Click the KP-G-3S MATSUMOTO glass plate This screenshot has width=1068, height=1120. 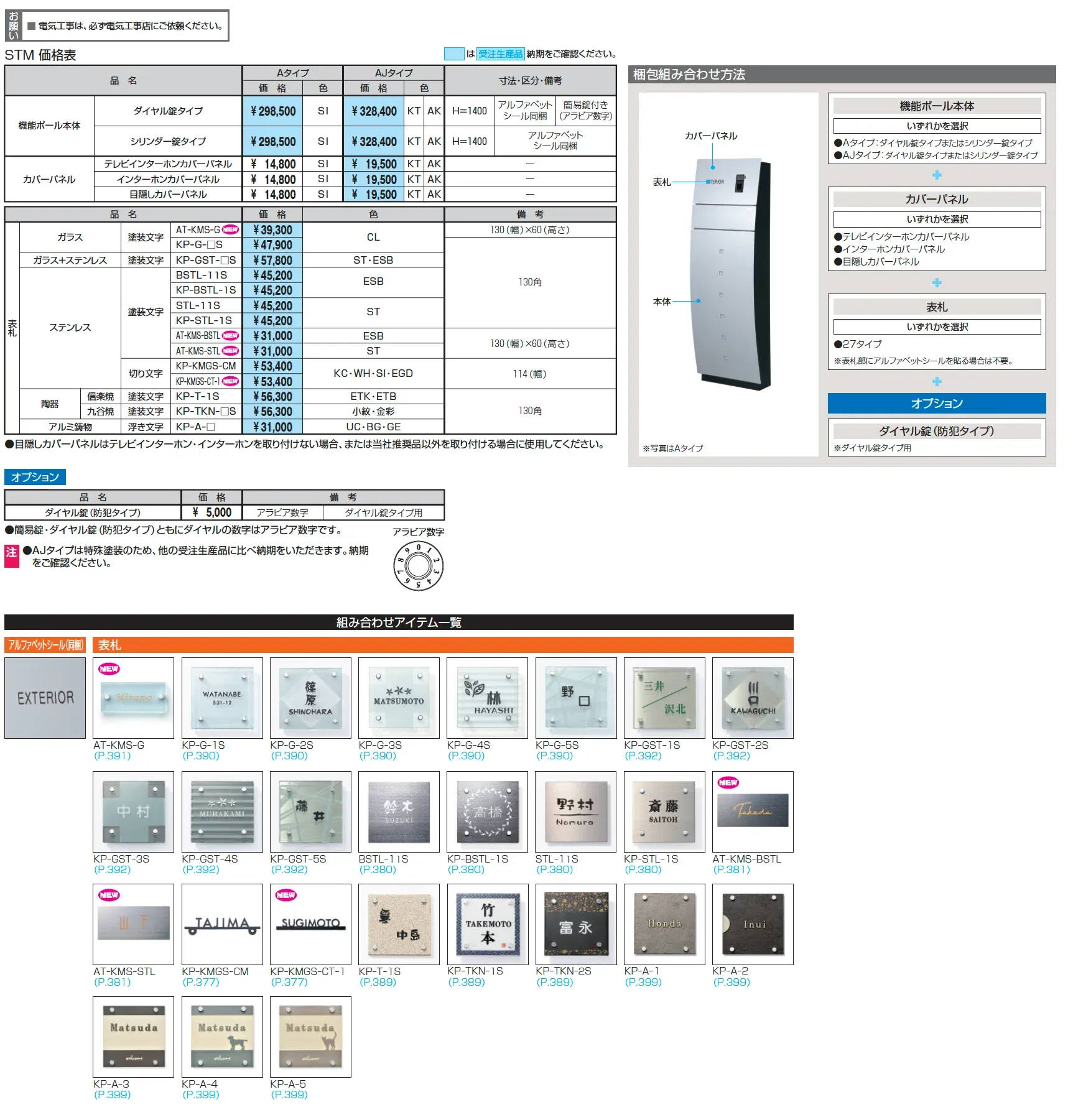tap(399, 698)
